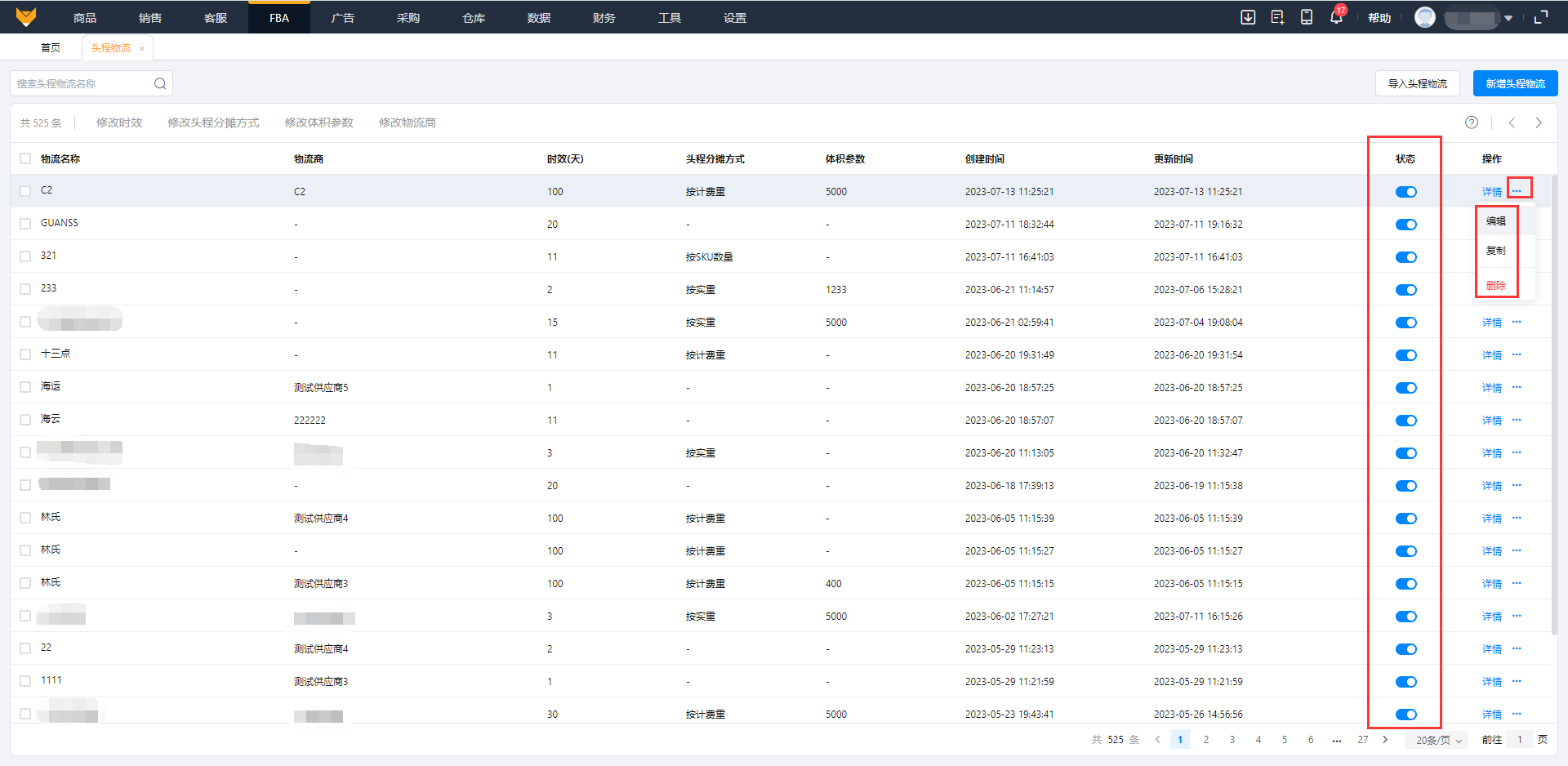The image size is (1568, 766).
Task: Click the search magnifier icon
Action: pyautogui.click(x=160, y=83)
